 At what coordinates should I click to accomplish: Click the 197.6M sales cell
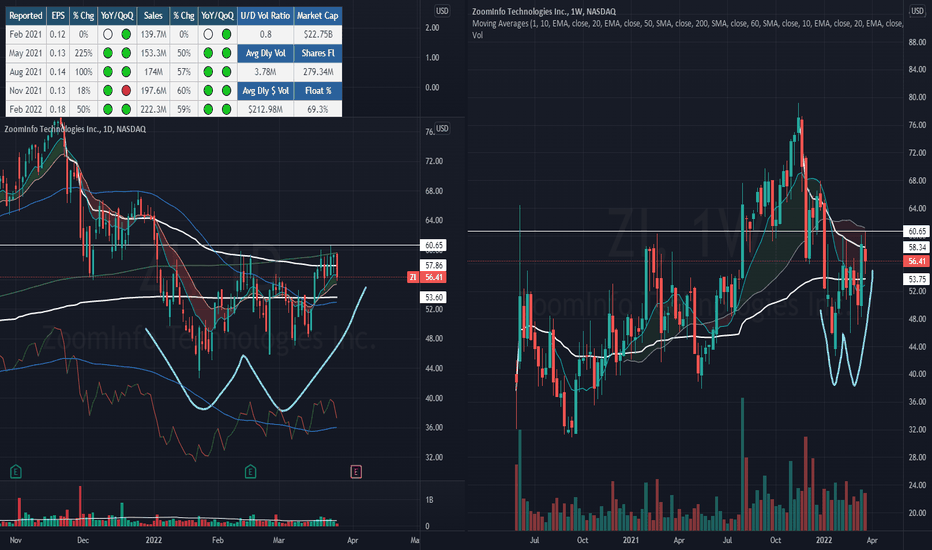153,90
